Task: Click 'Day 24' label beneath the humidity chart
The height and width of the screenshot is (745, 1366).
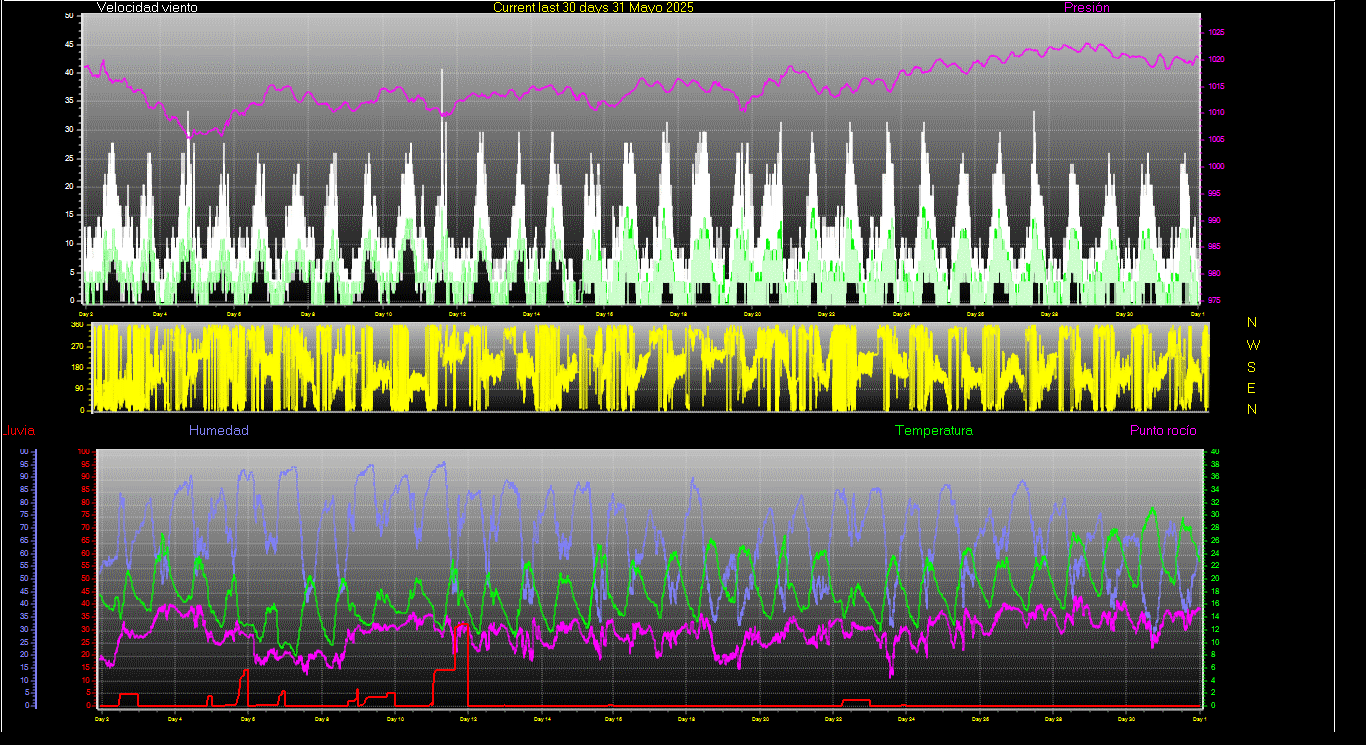Action: [907, 719]
